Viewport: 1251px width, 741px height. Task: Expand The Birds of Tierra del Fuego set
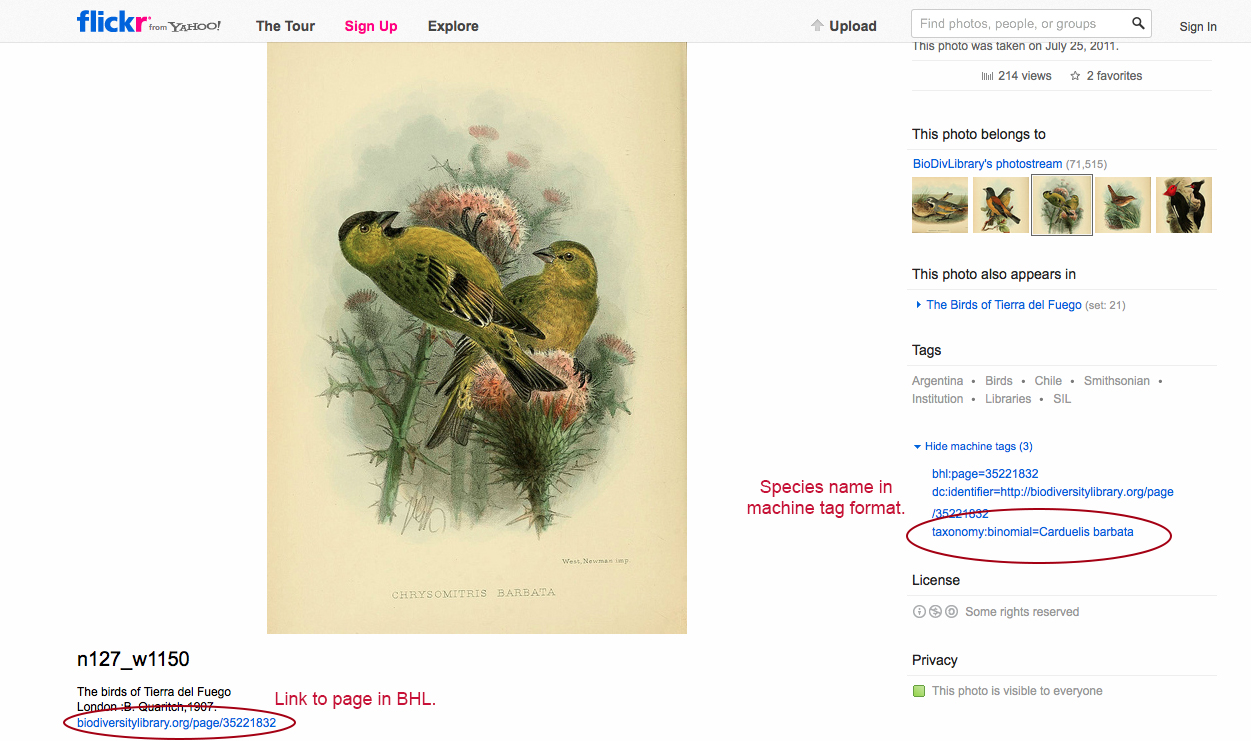point(919,305)
